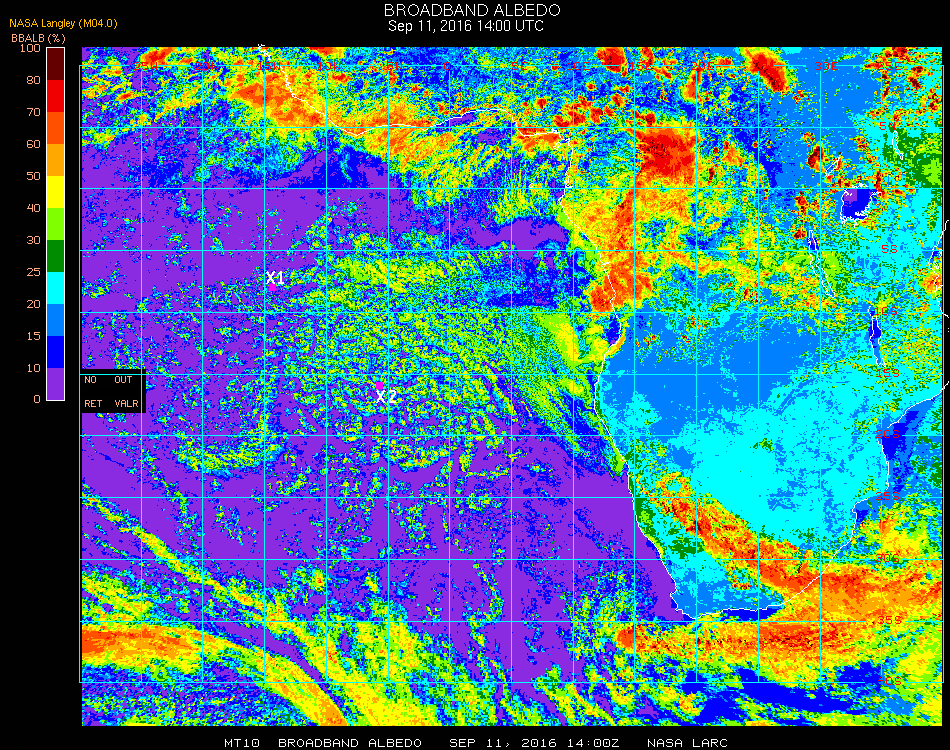The width and height of the screenshot is (950, 750).
Task: Click the 'OUT VALR' legend entry
Action: 126,391
